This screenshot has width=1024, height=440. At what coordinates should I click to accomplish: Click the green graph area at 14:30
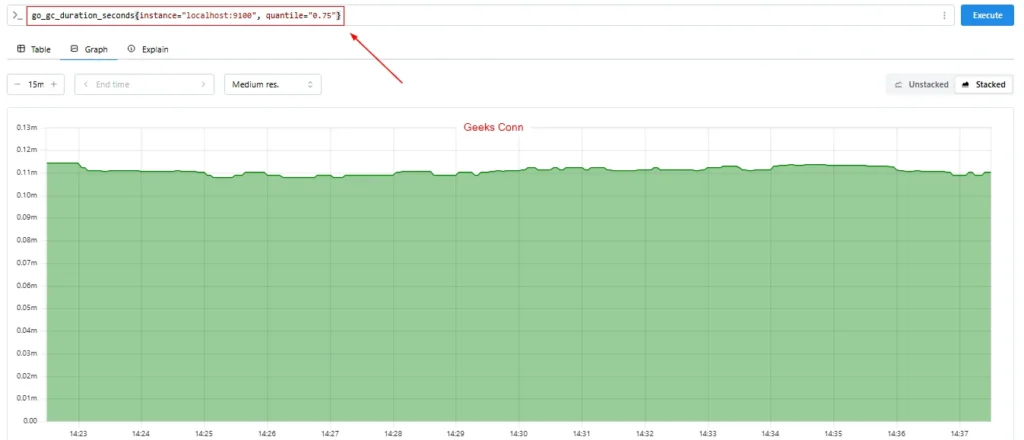pyautogui.click(x=519, y=300)
